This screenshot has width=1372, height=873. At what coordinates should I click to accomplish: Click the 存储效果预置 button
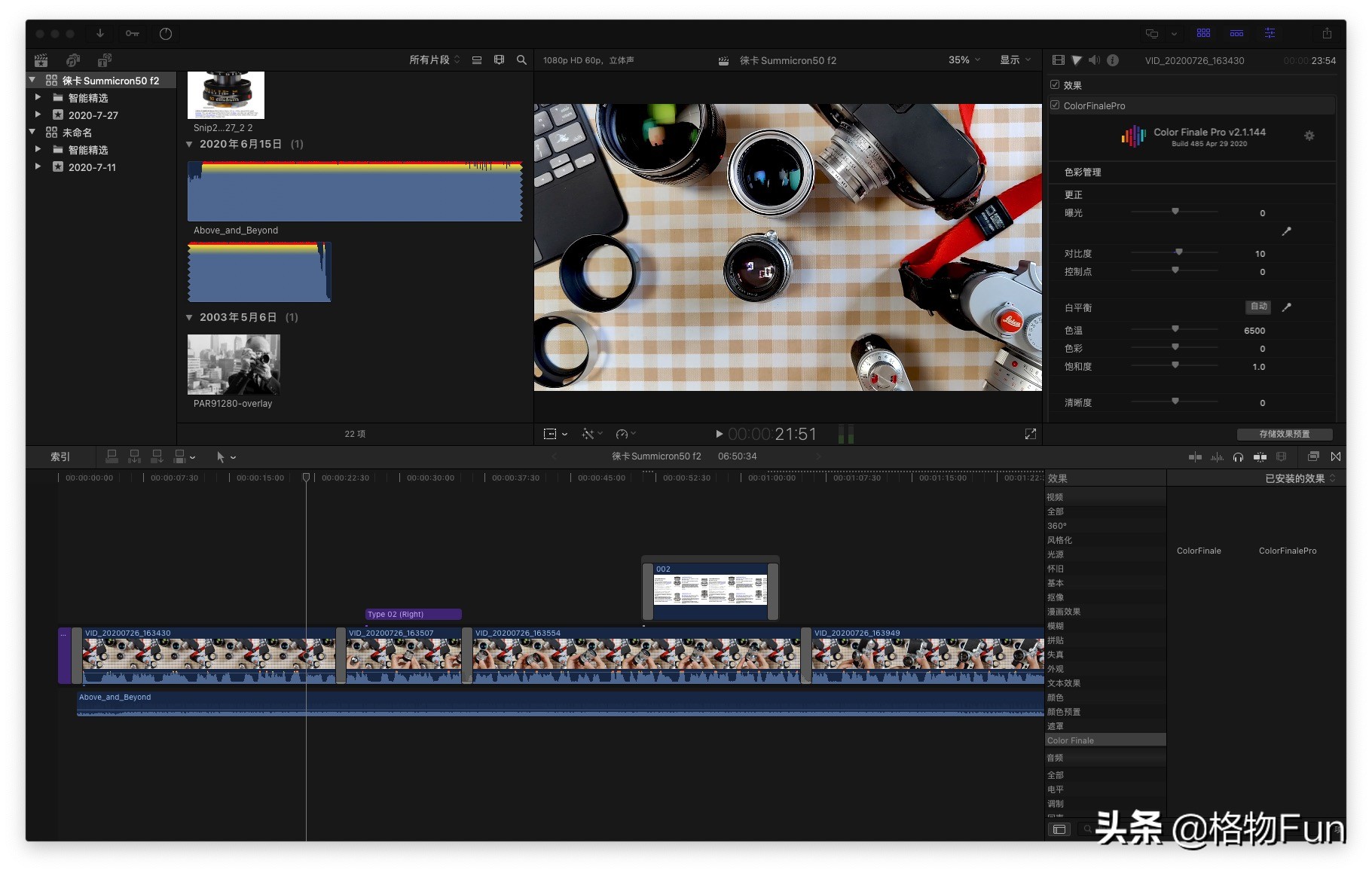click(1285, 434)
